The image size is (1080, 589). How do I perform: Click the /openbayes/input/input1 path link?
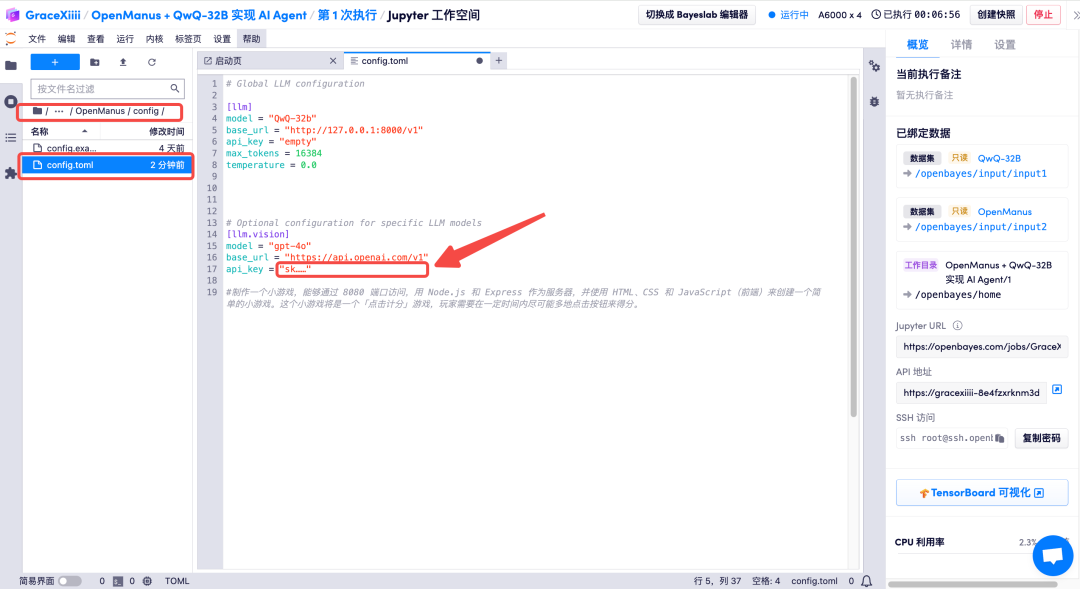[981, 174]
